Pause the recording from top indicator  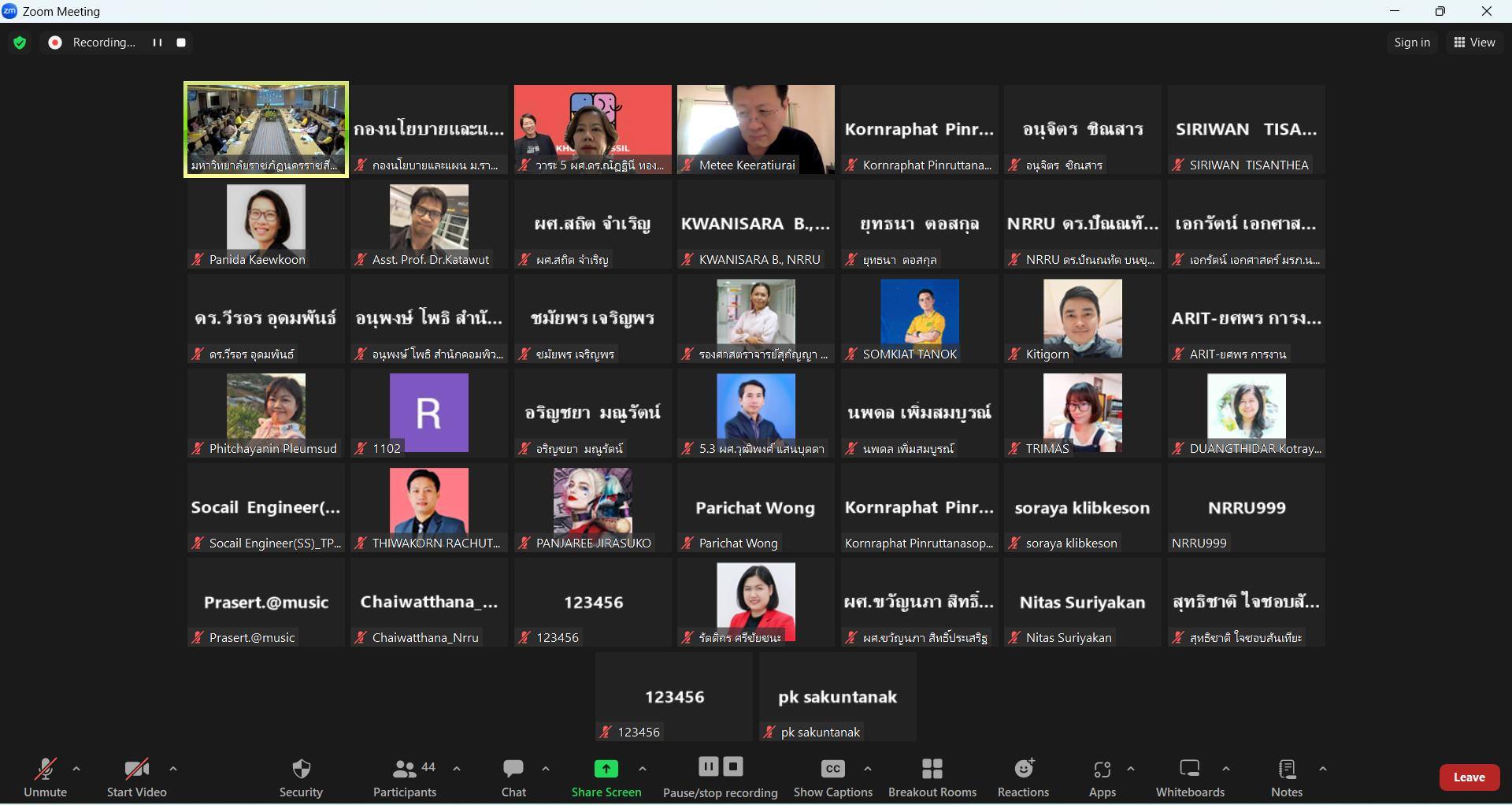click(x=157, y=43)
